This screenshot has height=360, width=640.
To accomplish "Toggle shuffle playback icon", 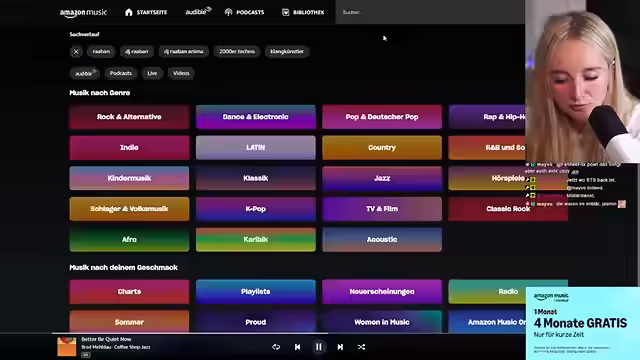I will 361,347.
